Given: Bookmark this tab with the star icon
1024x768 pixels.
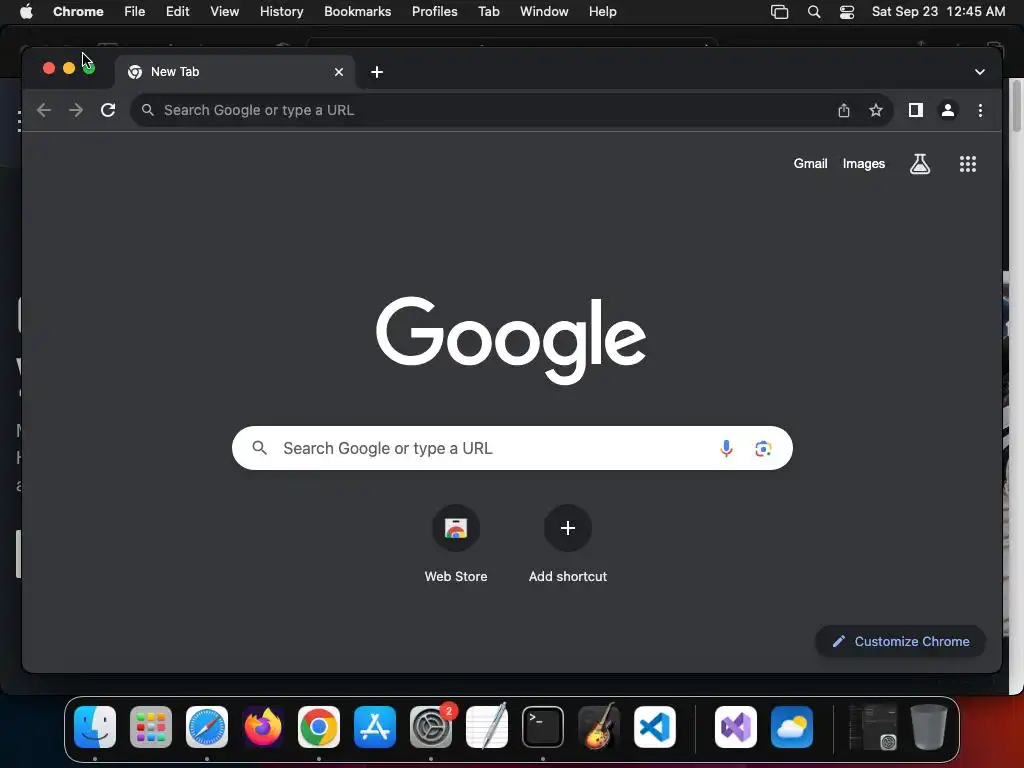Looking at the screenshot, I should coord(876,110).
